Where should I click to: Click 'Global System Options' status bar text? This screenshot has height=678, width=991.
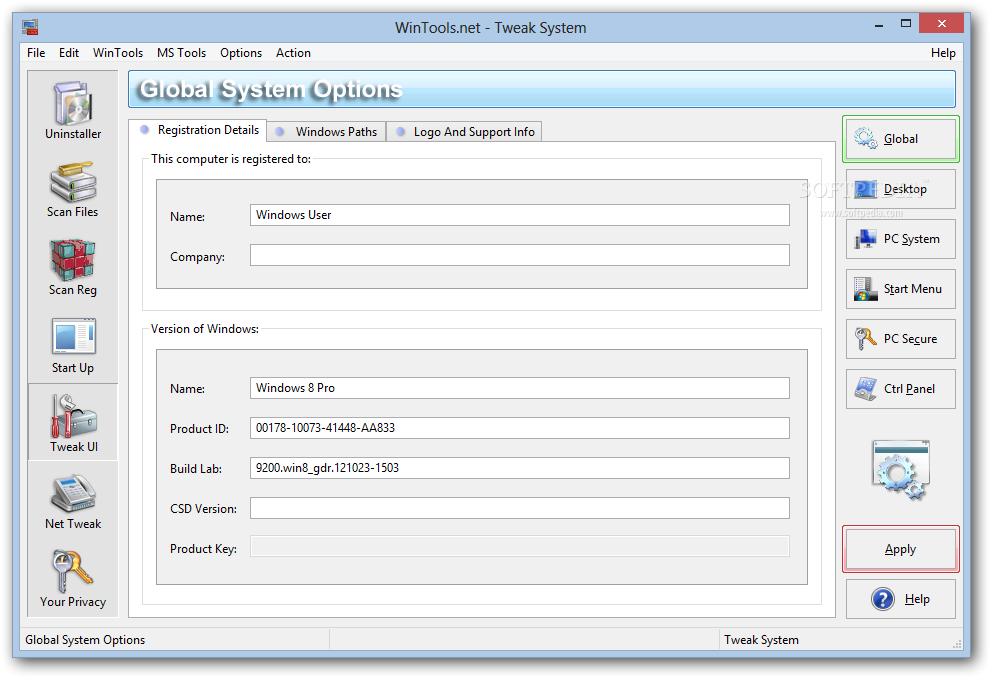click(x=85, y=640)
